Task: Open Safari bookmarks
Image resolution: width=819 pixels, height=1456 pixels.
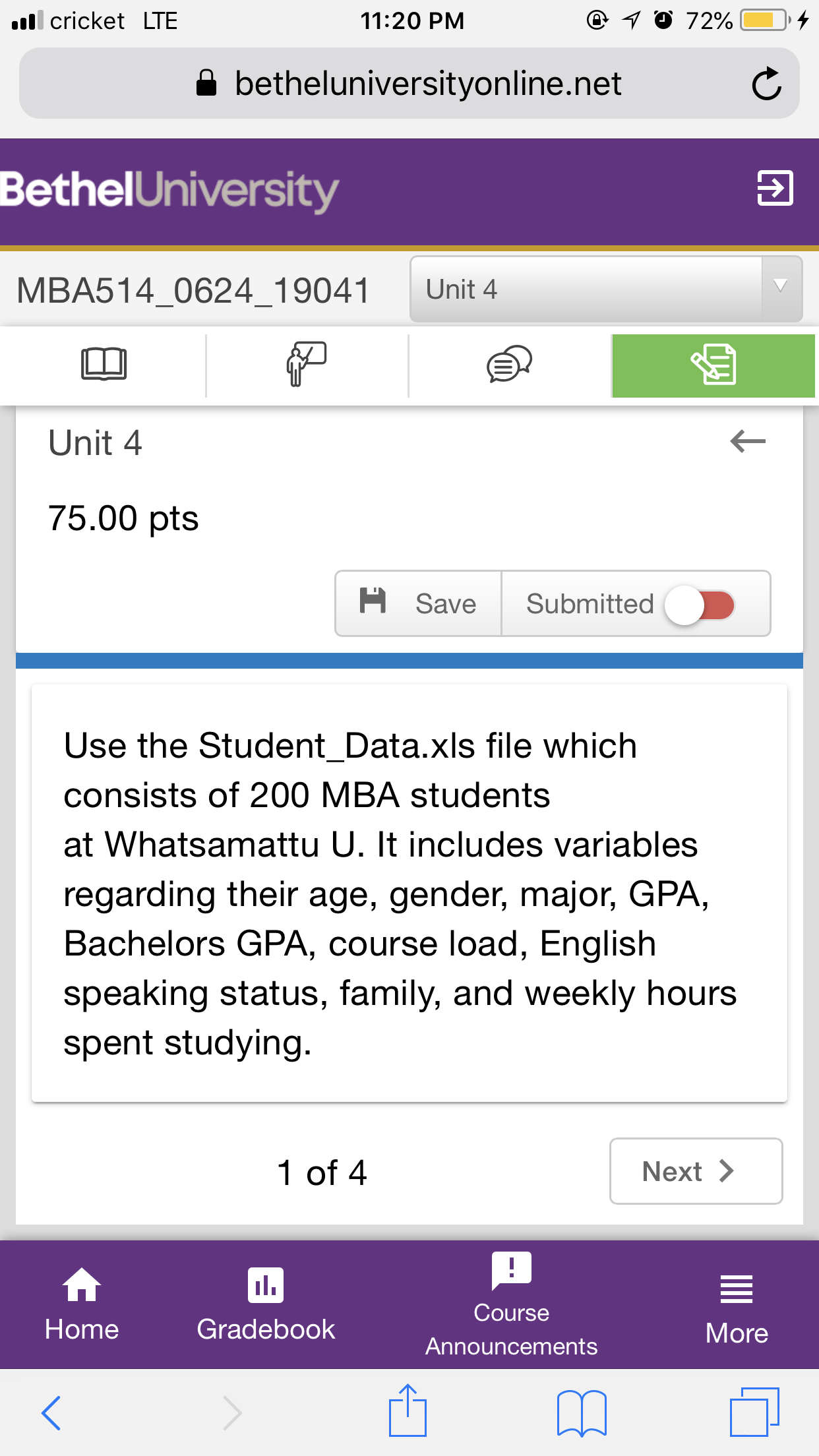Action: pos(582,1412)
